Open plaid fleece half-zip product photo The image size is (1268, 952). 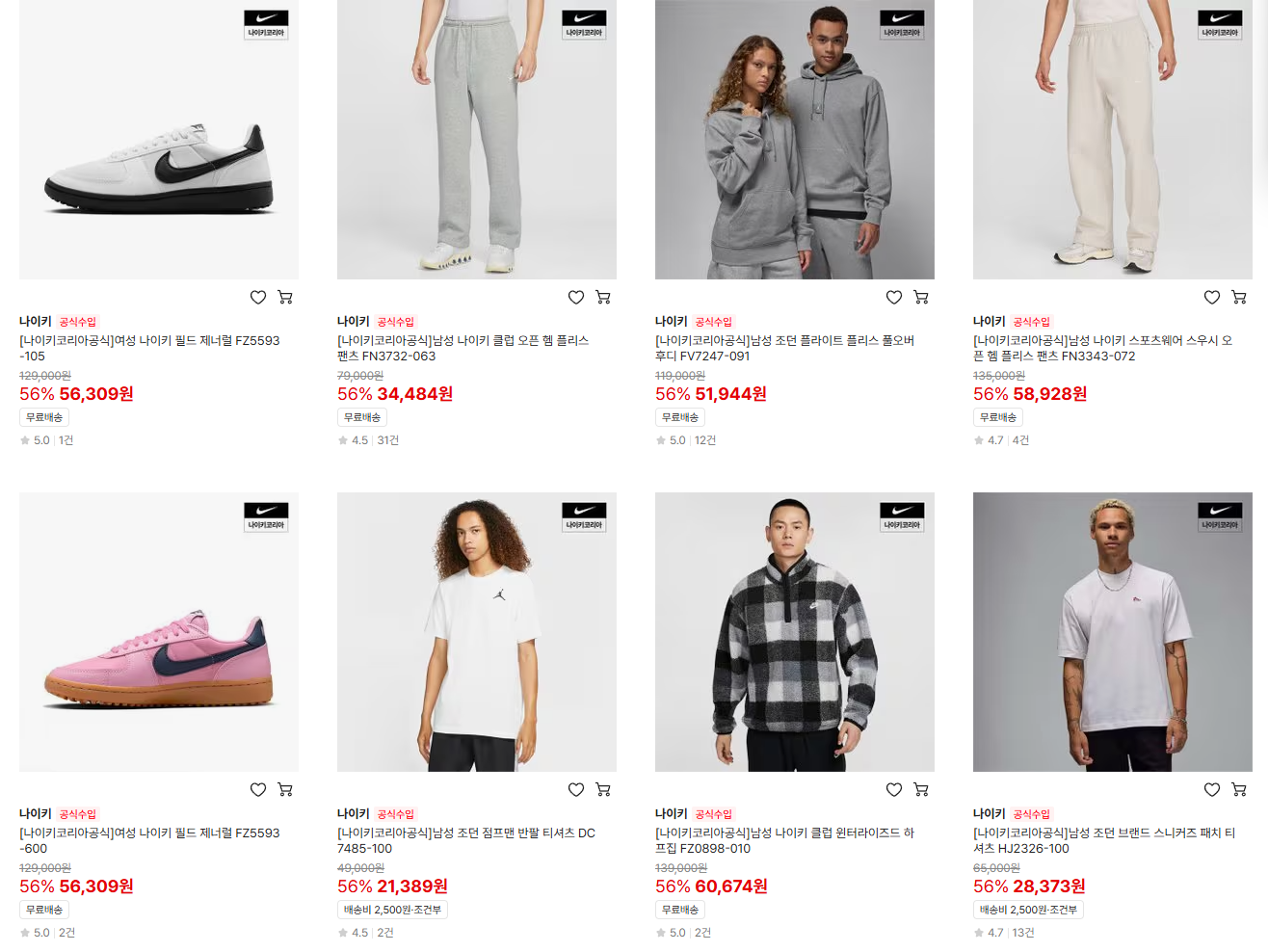pyautogui.click(x=795, y=632)
